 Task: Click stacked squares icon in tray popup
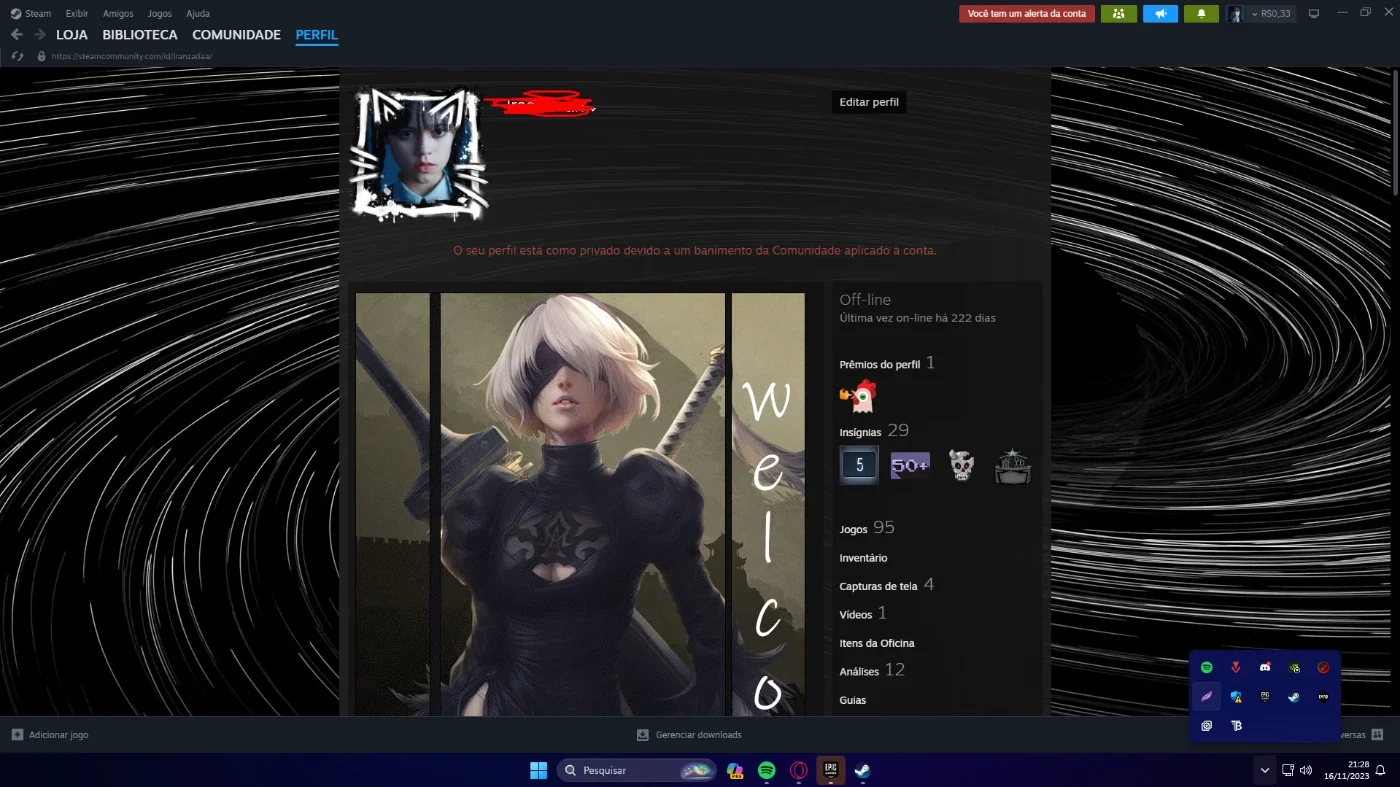tap(1206, 726)
